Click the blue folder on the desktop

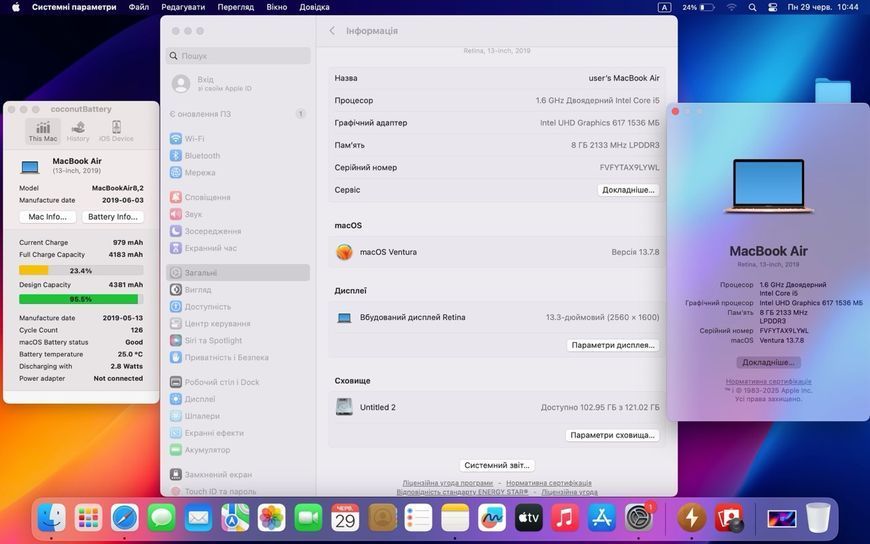pyautogui.click(x=832, y=90)
